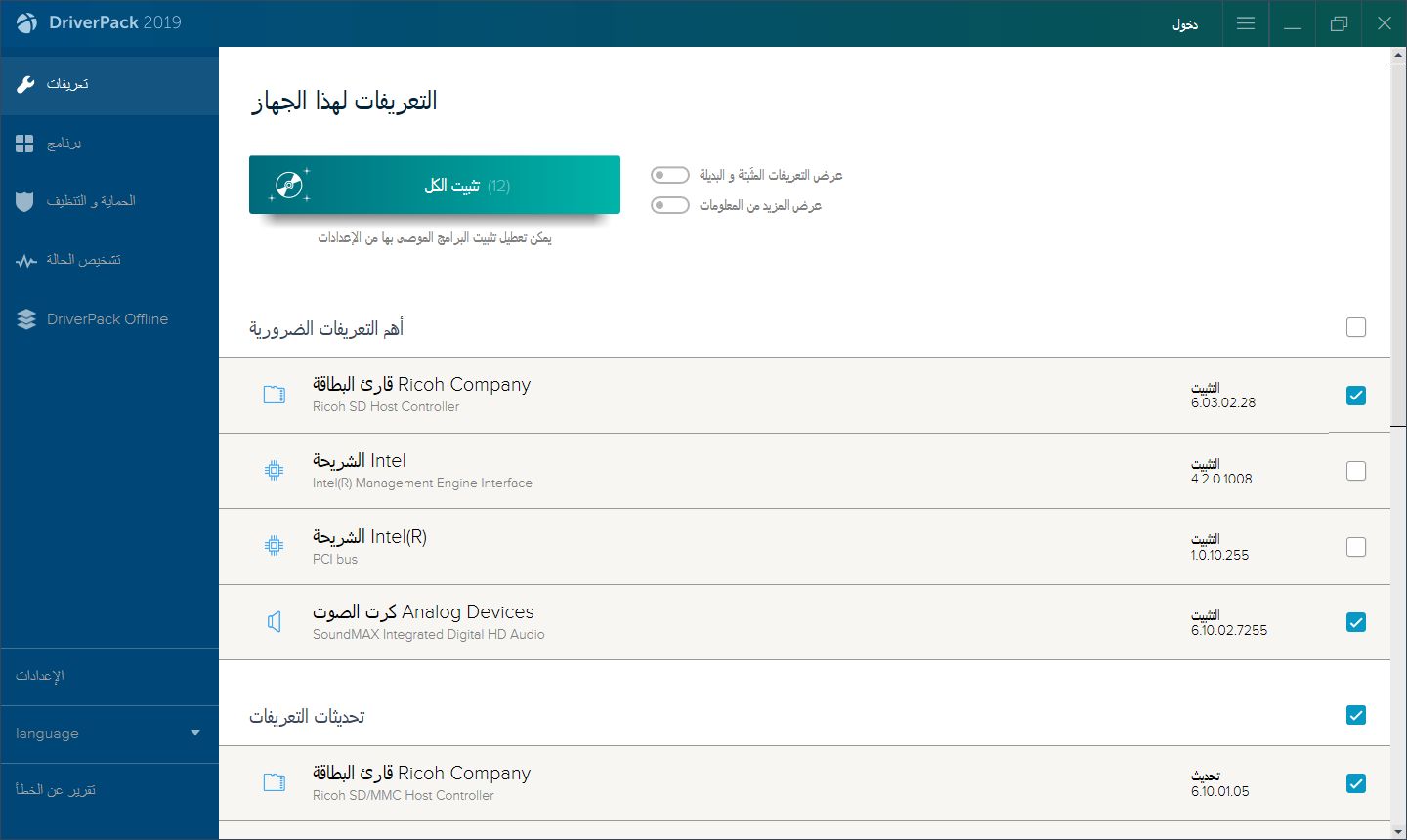Toggle show more information switch

[x=670, y=205]
